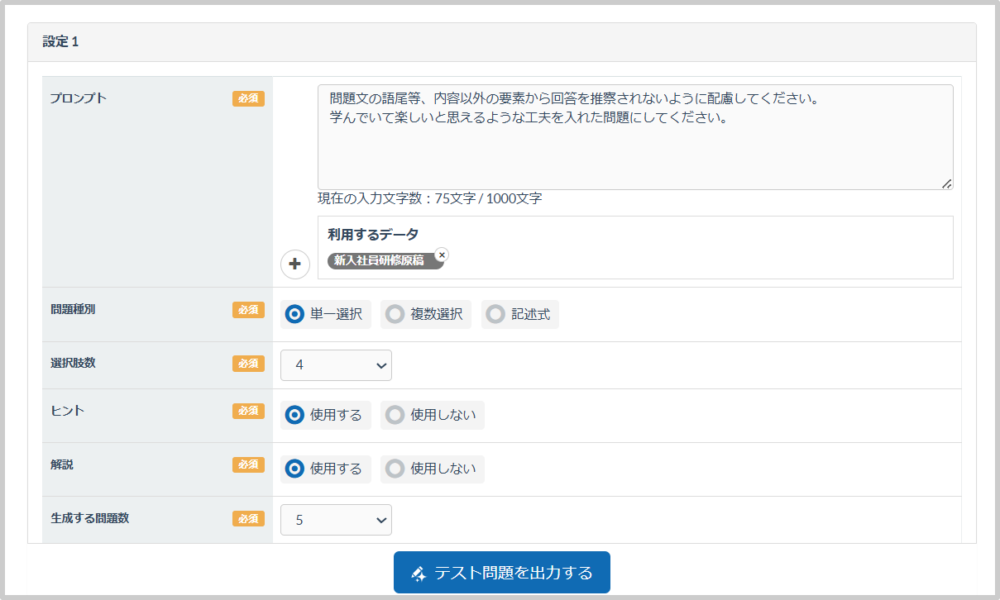Viewport: 1000px width, 600px height.
Task: Click the 設定 1 panel header
Action: 501,42
